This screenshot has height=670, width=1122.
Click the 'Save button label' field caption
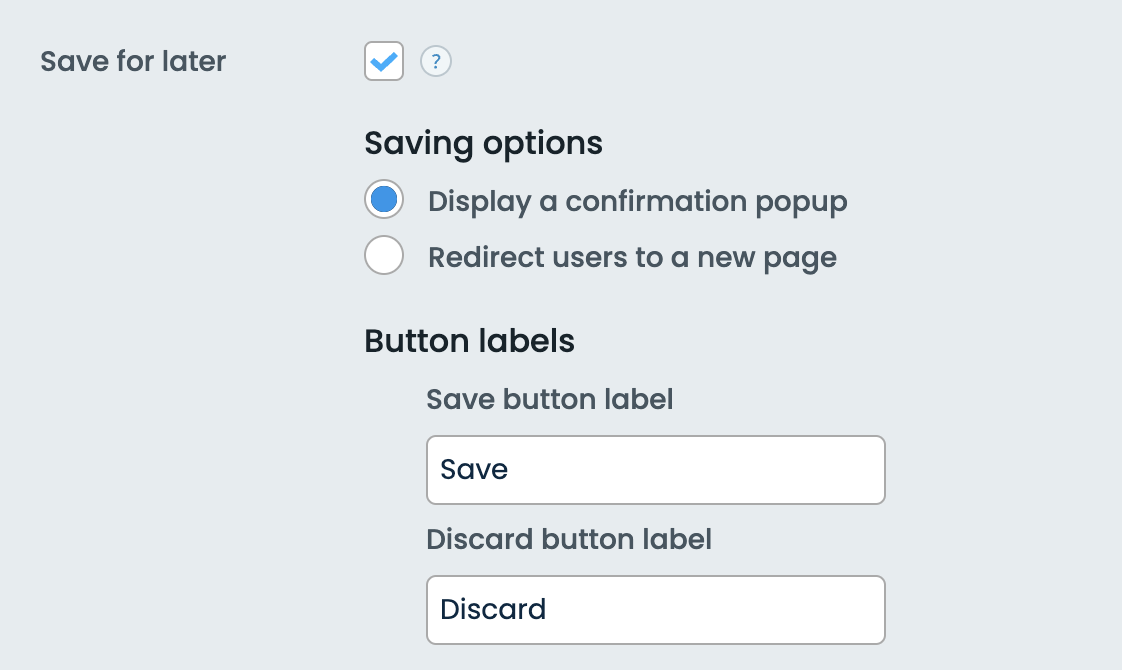(549, 400)
